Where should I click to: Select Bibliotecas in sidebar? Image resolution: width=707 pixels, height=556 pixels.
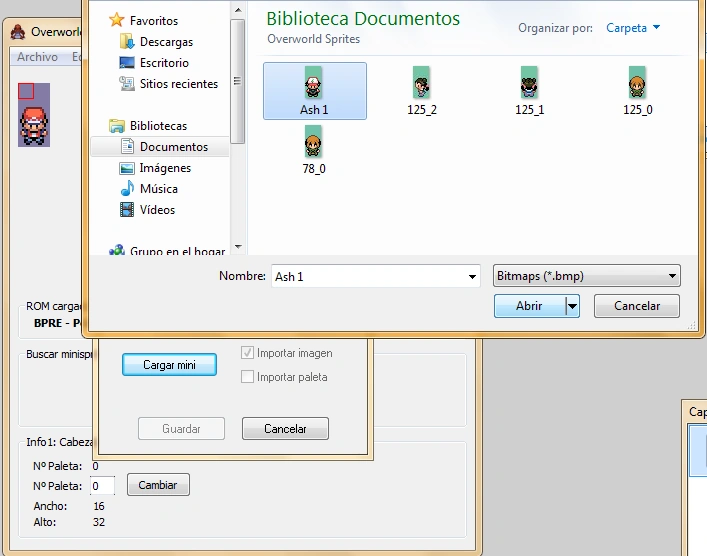click(158, 125)
